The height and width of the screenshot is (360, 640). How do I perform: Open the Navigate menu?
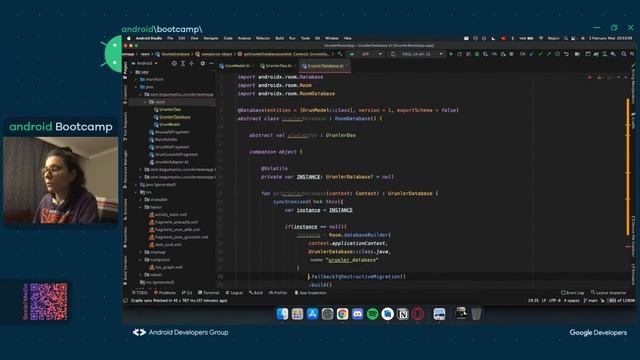[x=211, y=38]
